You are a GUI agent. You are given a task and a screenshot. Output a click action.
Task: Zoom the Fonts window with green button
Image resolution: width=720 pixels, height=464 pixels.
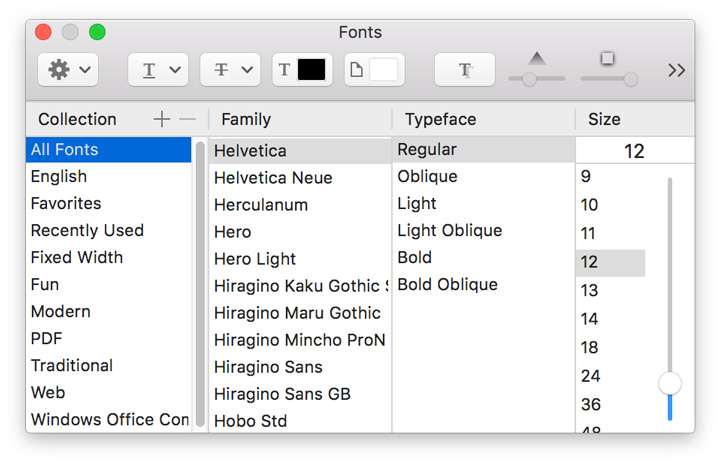pyautogui.click(x=97, y=32)
